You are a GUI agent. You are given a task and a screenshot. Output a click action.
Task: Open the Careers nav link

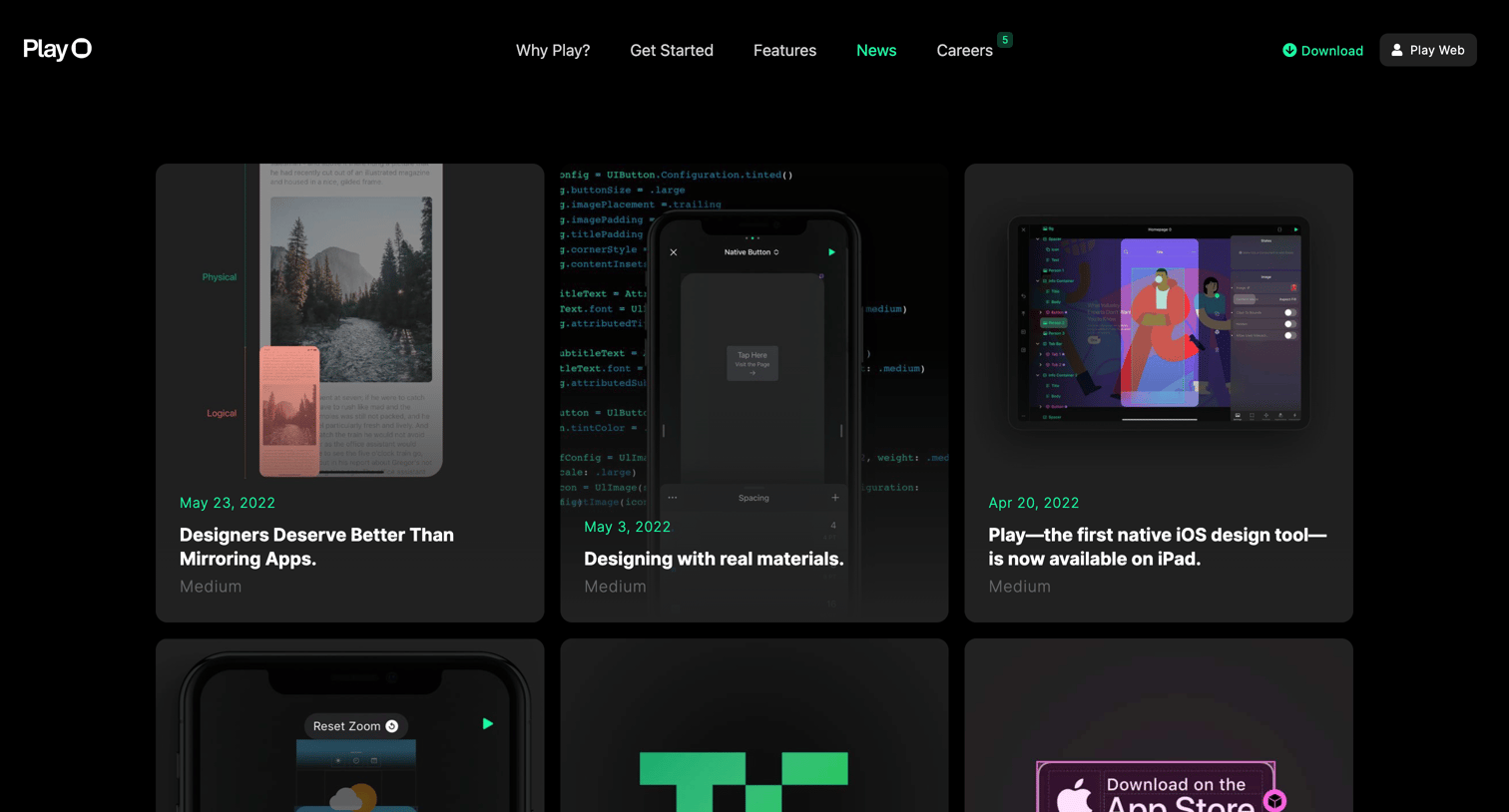point(964,50)
